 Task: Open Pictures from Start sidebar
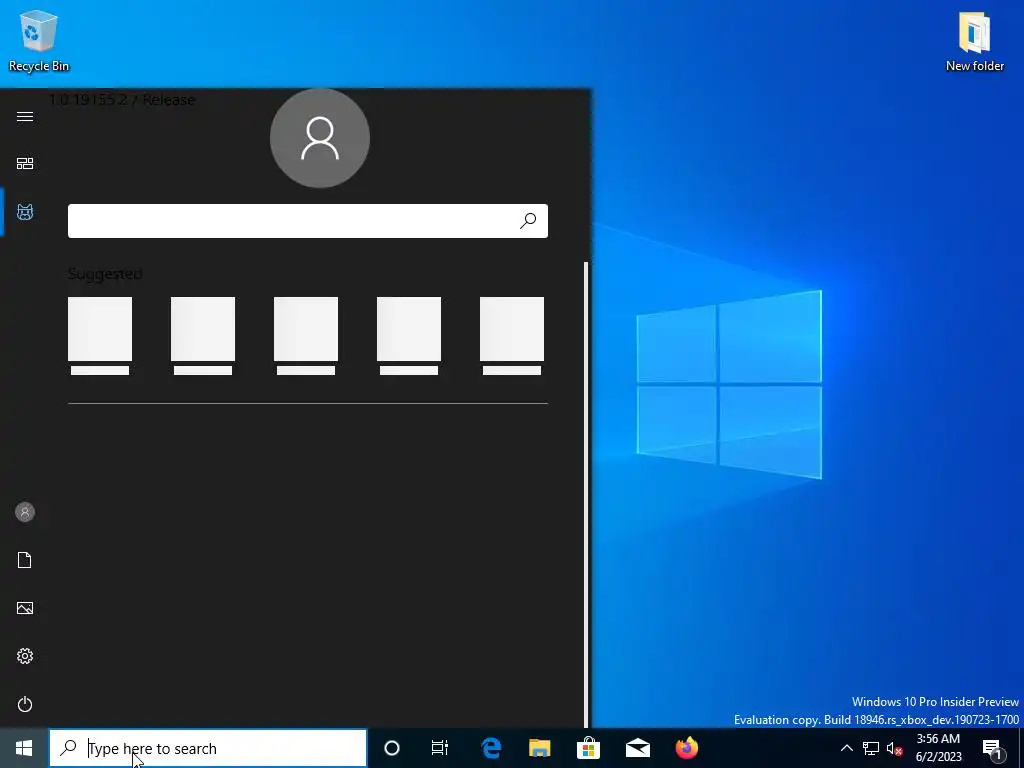click(x=25, y=608)
